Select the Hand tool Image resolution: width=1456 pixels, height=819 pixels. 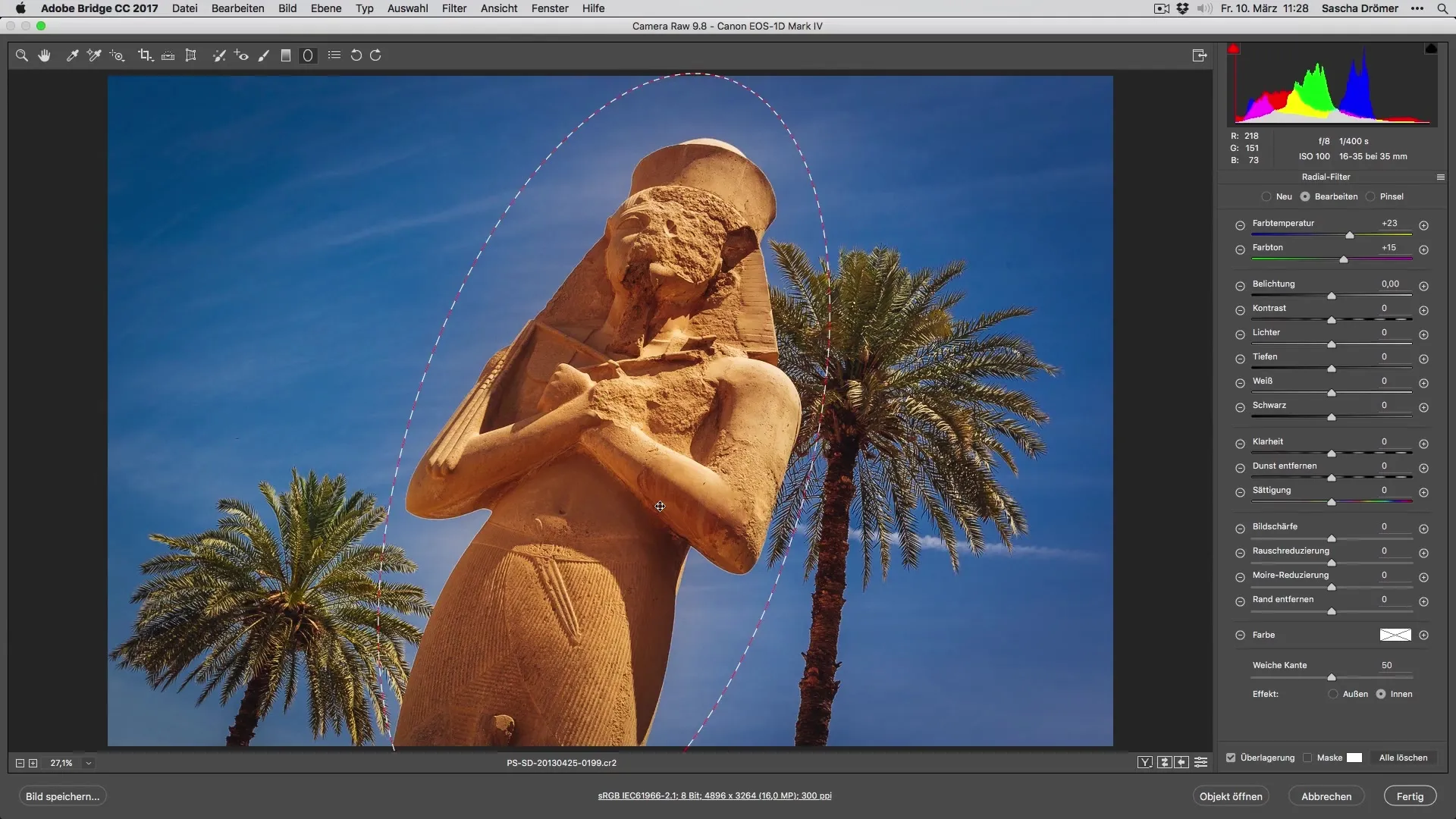click(45, 55)
